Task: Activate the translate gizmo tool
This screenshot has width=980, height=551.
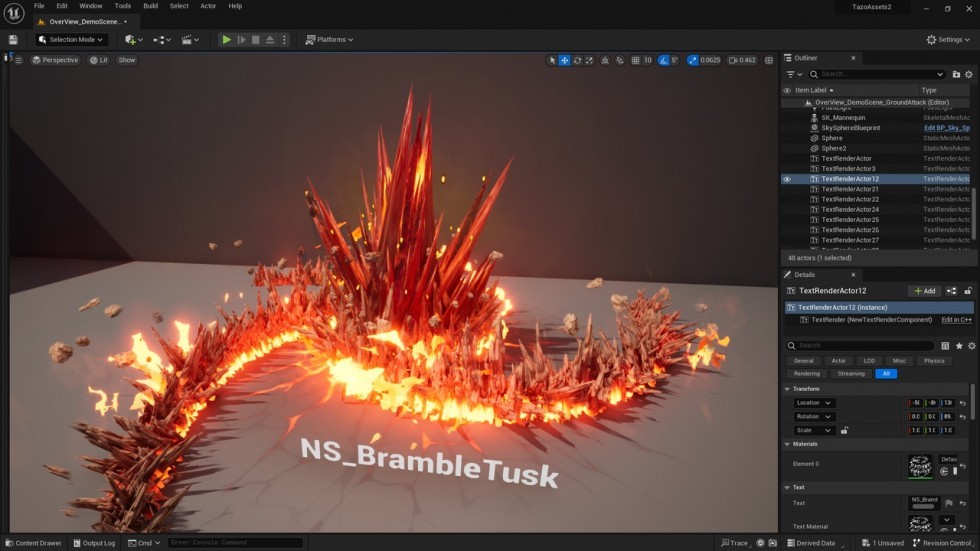Action: click(564, 60)
